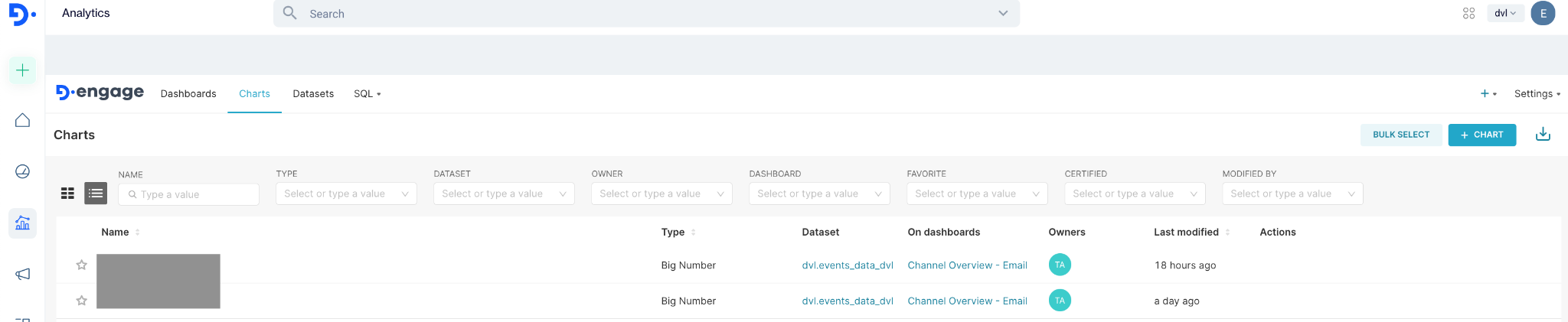Click the Name filter input field
Viewport: 1568px width, 322px height.
(189, 195)
